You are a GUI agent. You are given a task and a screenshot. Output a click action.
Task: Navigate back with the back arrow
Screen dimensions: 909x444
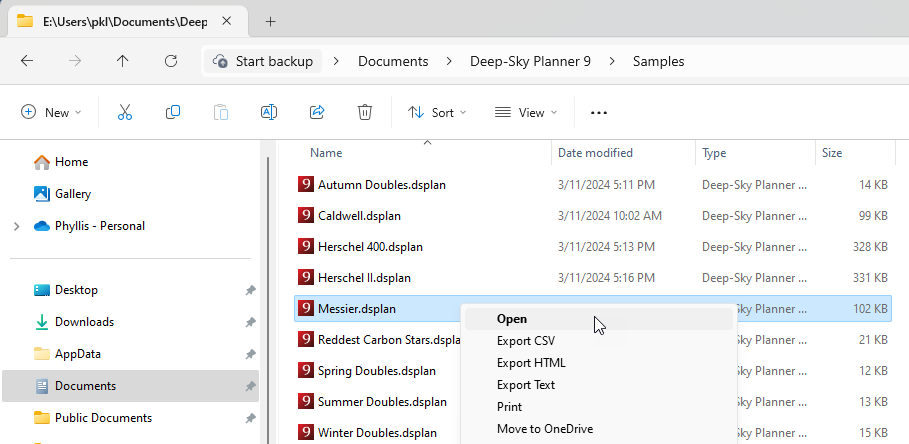(x=27, y=61)
